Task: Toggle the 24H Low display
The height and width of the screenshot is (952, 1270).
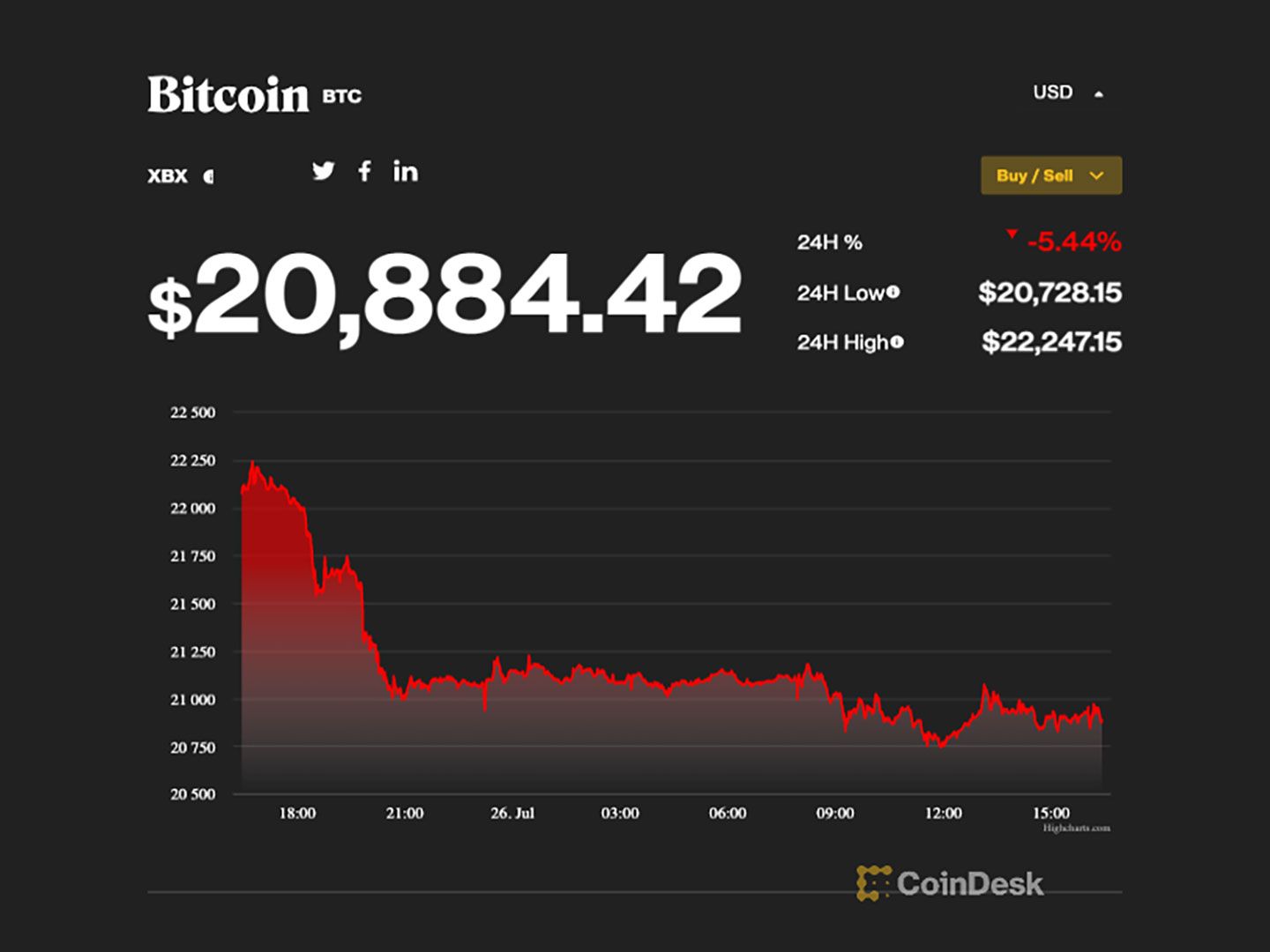Action: pyautogui.click(x=835, y=291)
